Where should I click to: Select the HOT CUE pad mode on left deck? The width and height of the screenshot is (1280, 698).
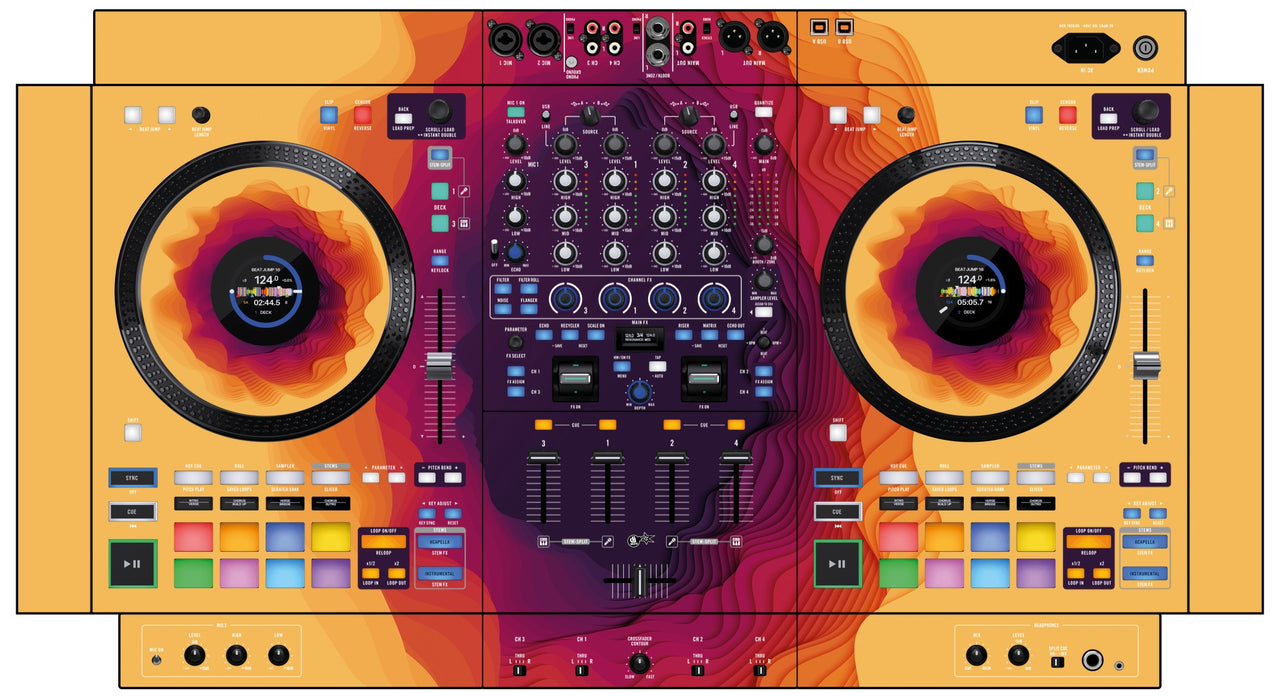[193, 478]
